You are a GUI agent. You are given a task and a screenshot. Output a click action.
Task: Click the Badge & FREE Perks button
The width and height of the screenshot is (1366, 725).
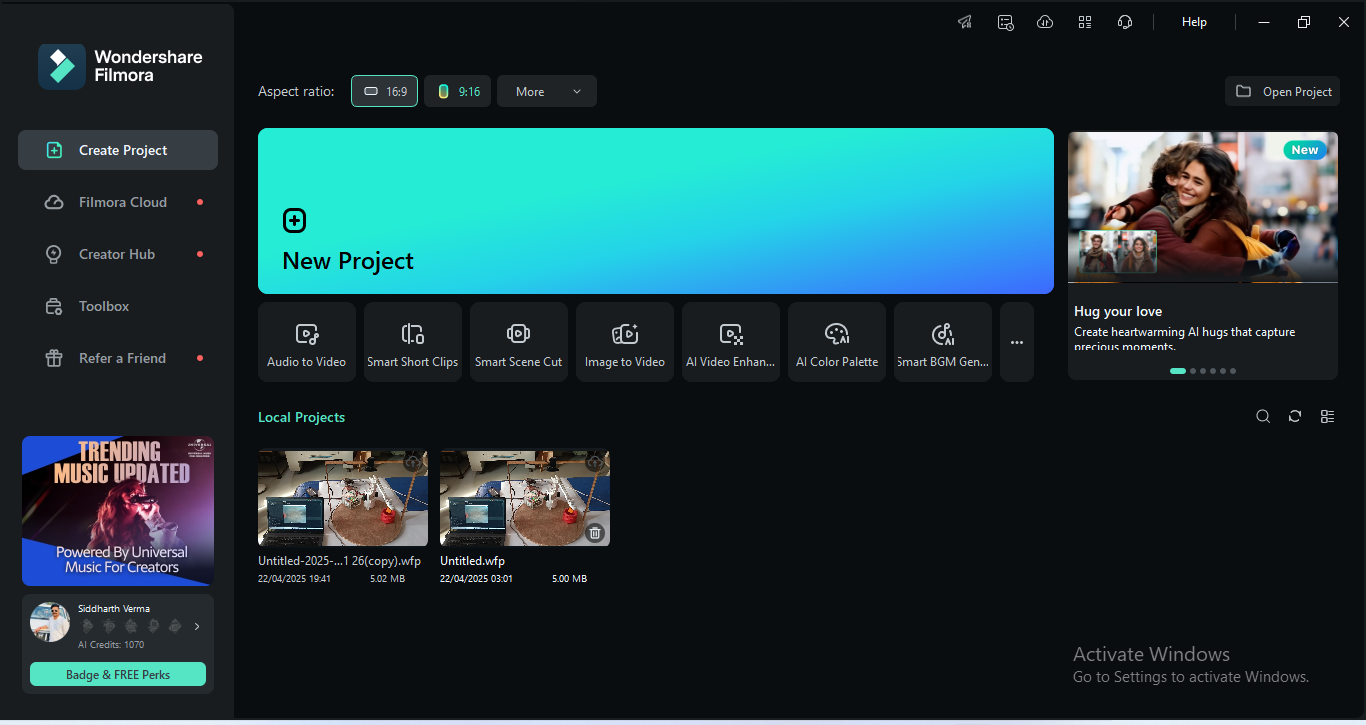coord(118,675)
